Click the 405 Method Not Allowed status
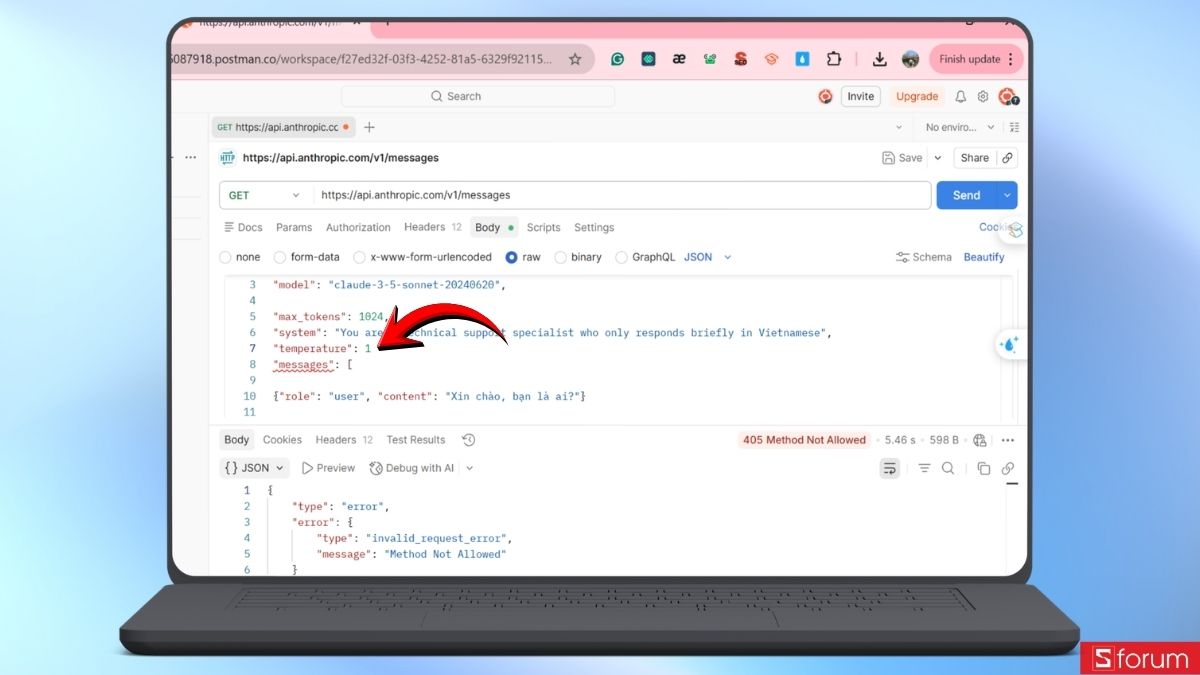The width and height of the screenshot is (1200, 675). (x=804, y=440)
